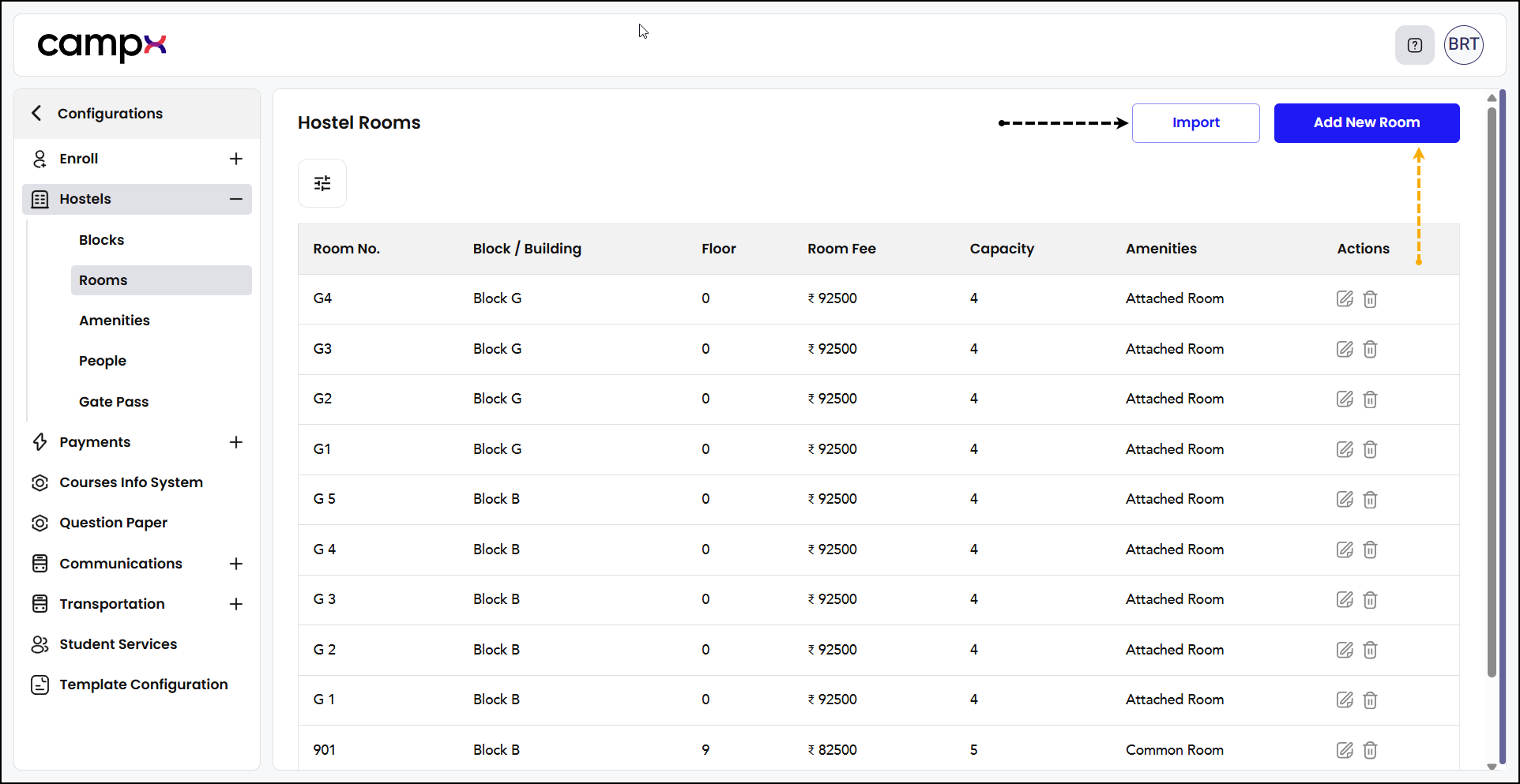Image resolution: width=1520 pixels, height=784 pixels.
Task: Open the Blocks submenu item
Action: point(101,240)
